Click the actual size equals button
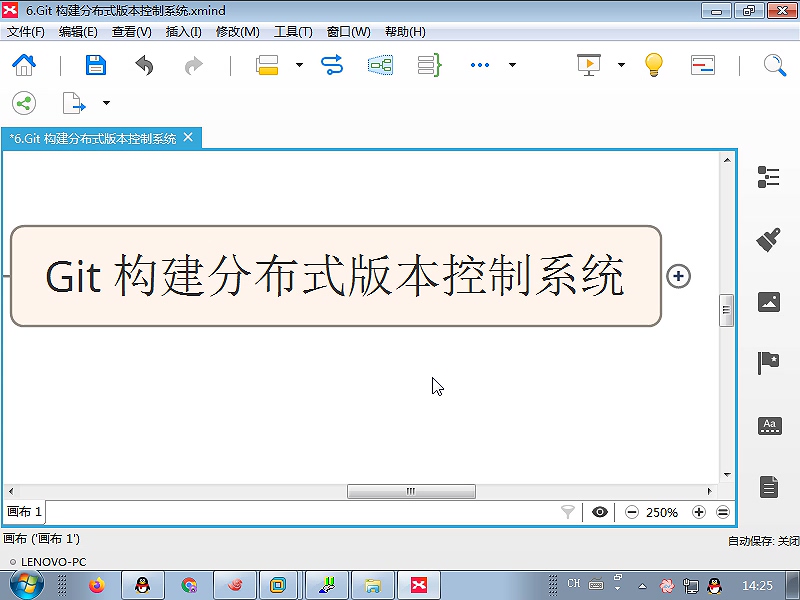The image size is (800, 600). point(722,512)
